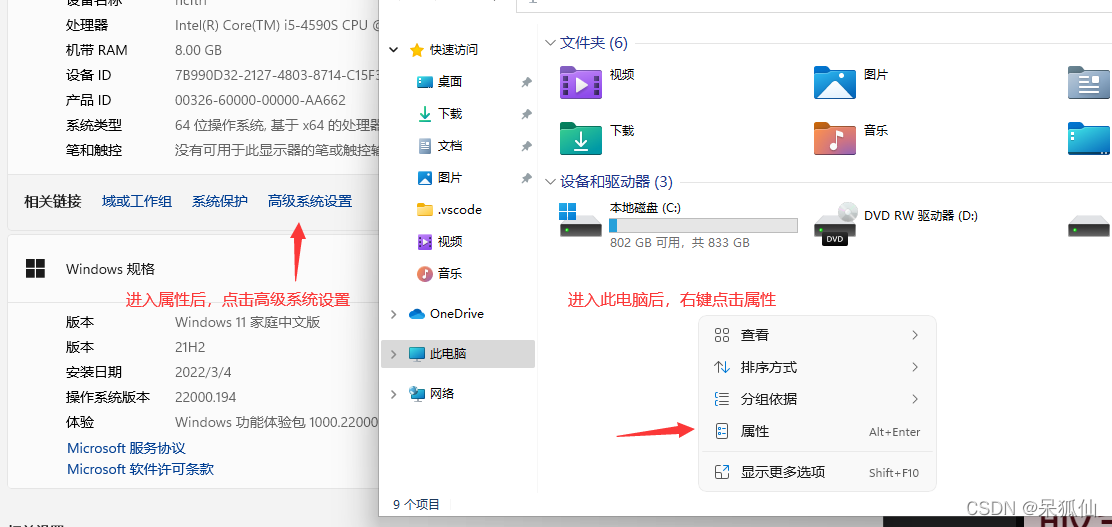The image size is (1112, 527).
Task: Click the 下载 arrow icon in sidebar
Action: pos(425,113)
